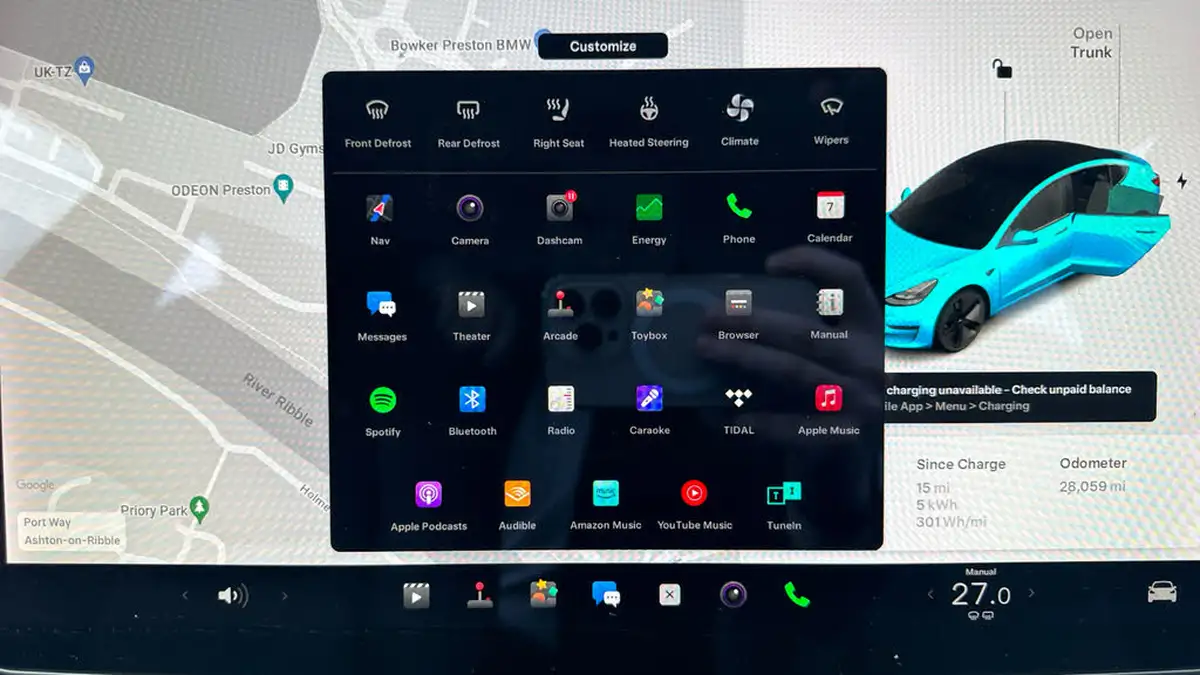Open the Dashcam app
Screen dimensions: 1200x675
point(559,219)
